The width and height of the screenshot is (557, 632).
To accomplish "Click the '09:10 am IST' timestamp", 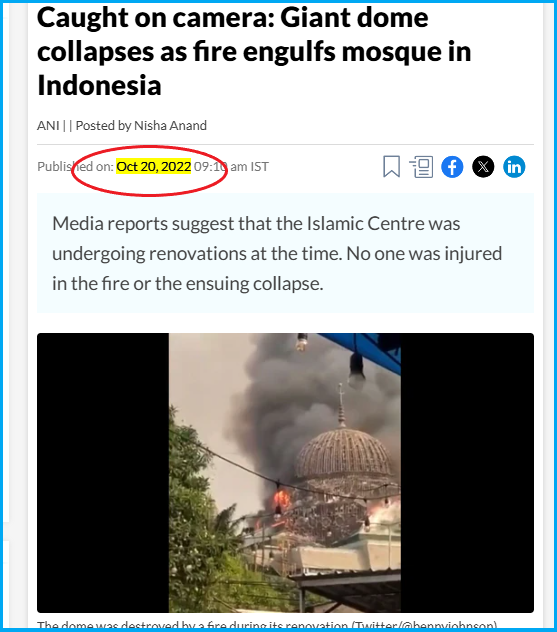I will click(x=231, y=166).
